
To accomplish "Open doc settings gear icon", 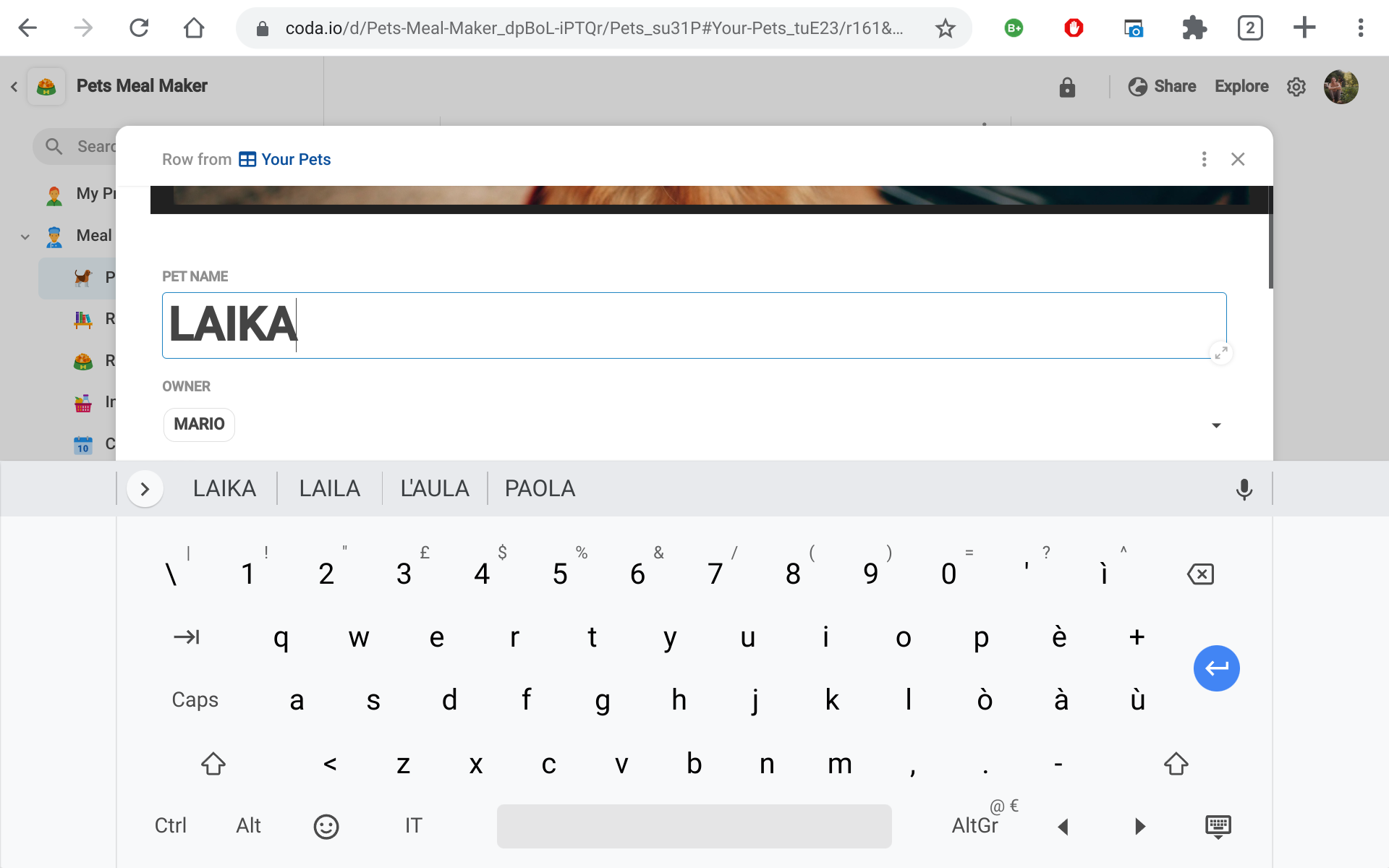I will coord(1296,87).
